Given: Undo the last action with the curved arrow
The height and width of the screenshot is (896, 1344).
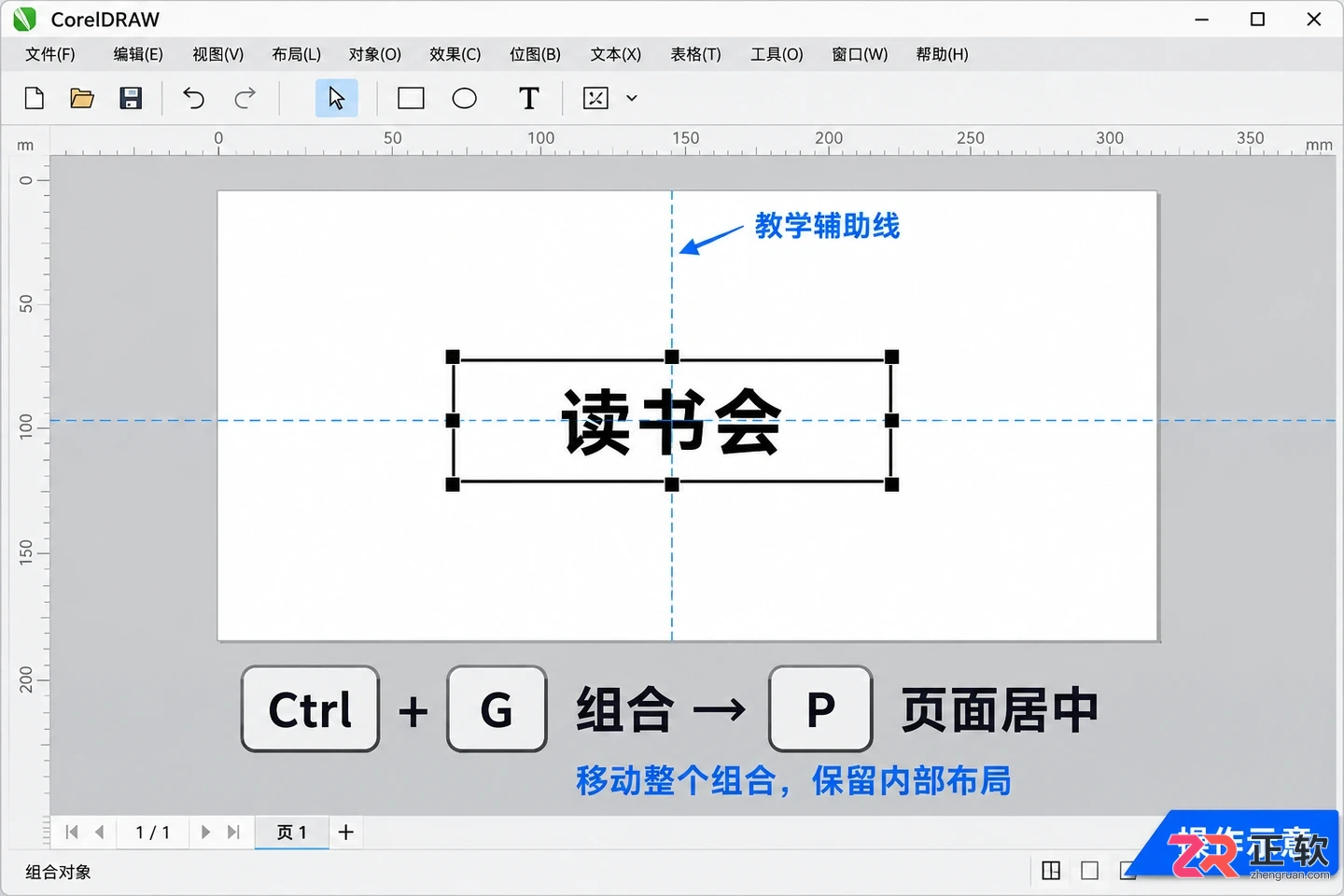Looking at the screenshot, I should tap(193, 98).
